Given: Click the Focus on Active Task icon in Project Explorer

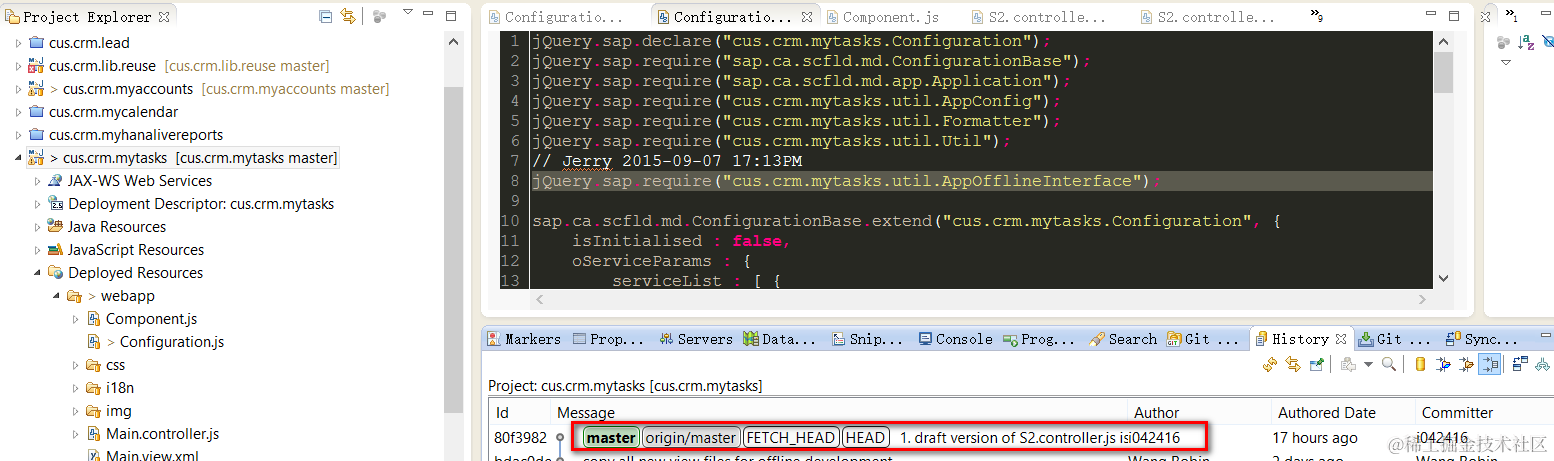Looking at the screenshot, I should (x=379, y=17).
